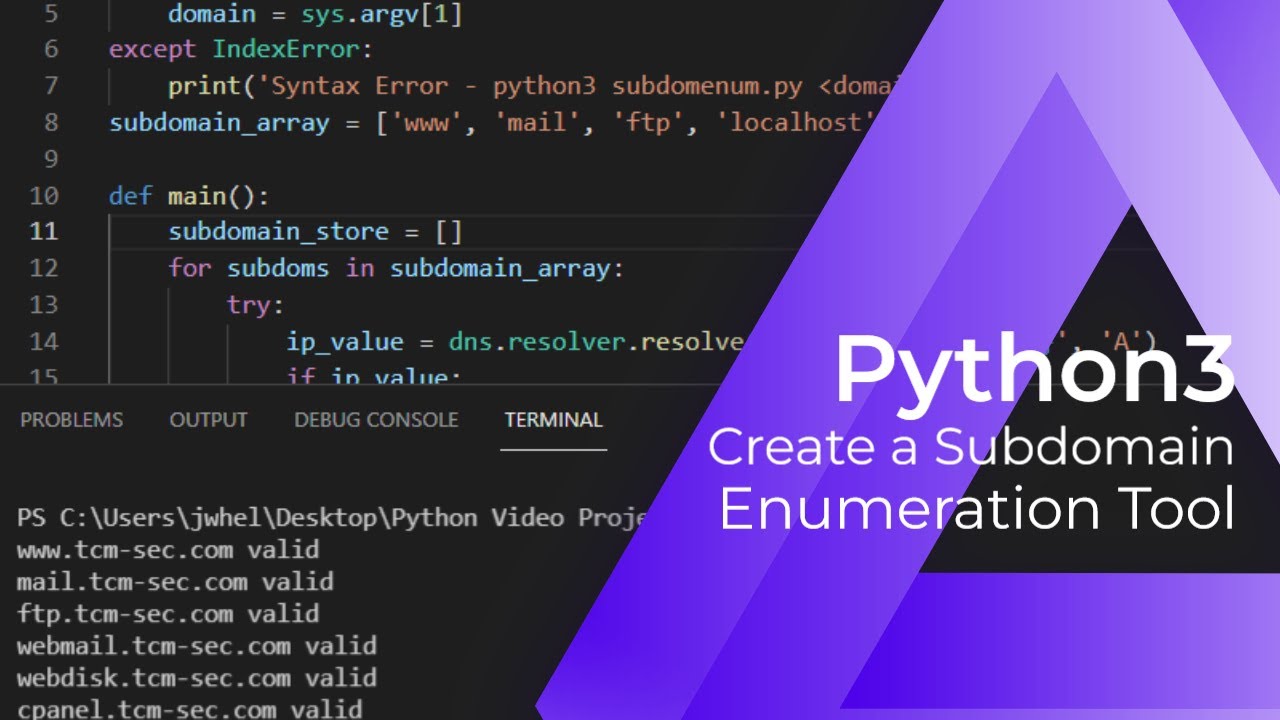Switch to the OUTPUT tab

pos(208,420)
